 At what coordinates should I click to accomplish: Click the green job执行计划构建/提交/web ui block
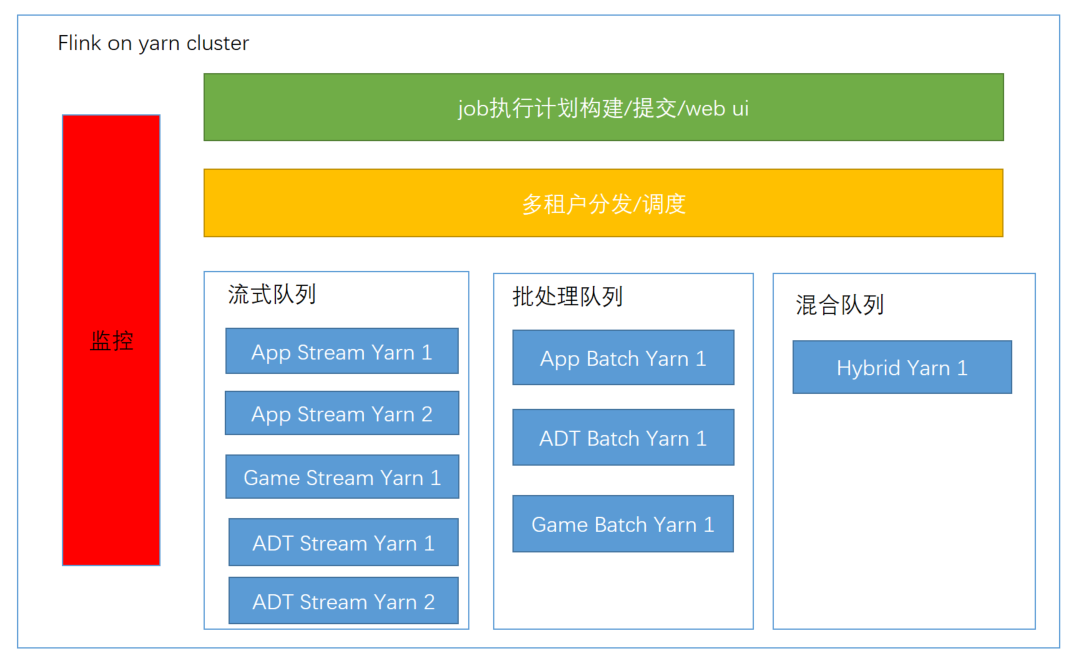pos(603,107)
